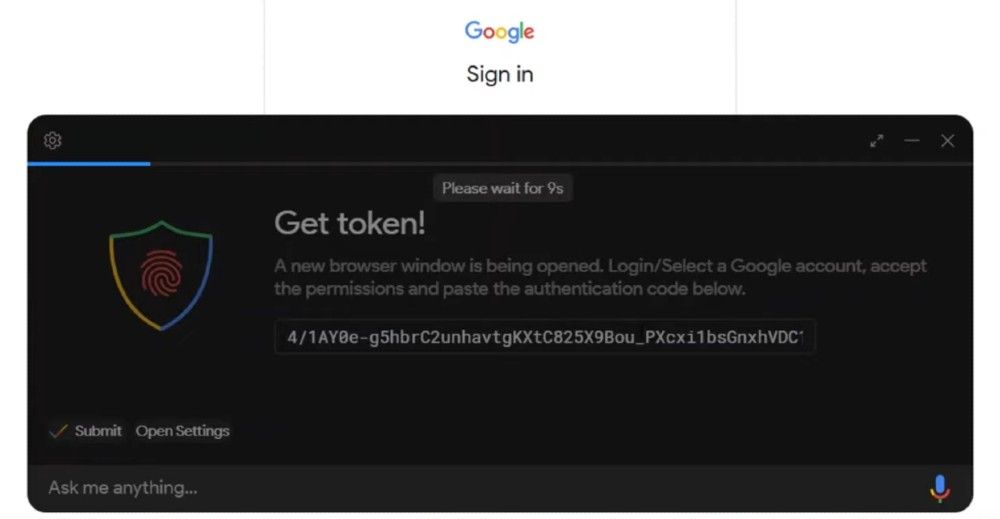Click the Open Settings button
Image resolution: width=1000 pixels, height=519 pixels.
[x=182, y=431]
